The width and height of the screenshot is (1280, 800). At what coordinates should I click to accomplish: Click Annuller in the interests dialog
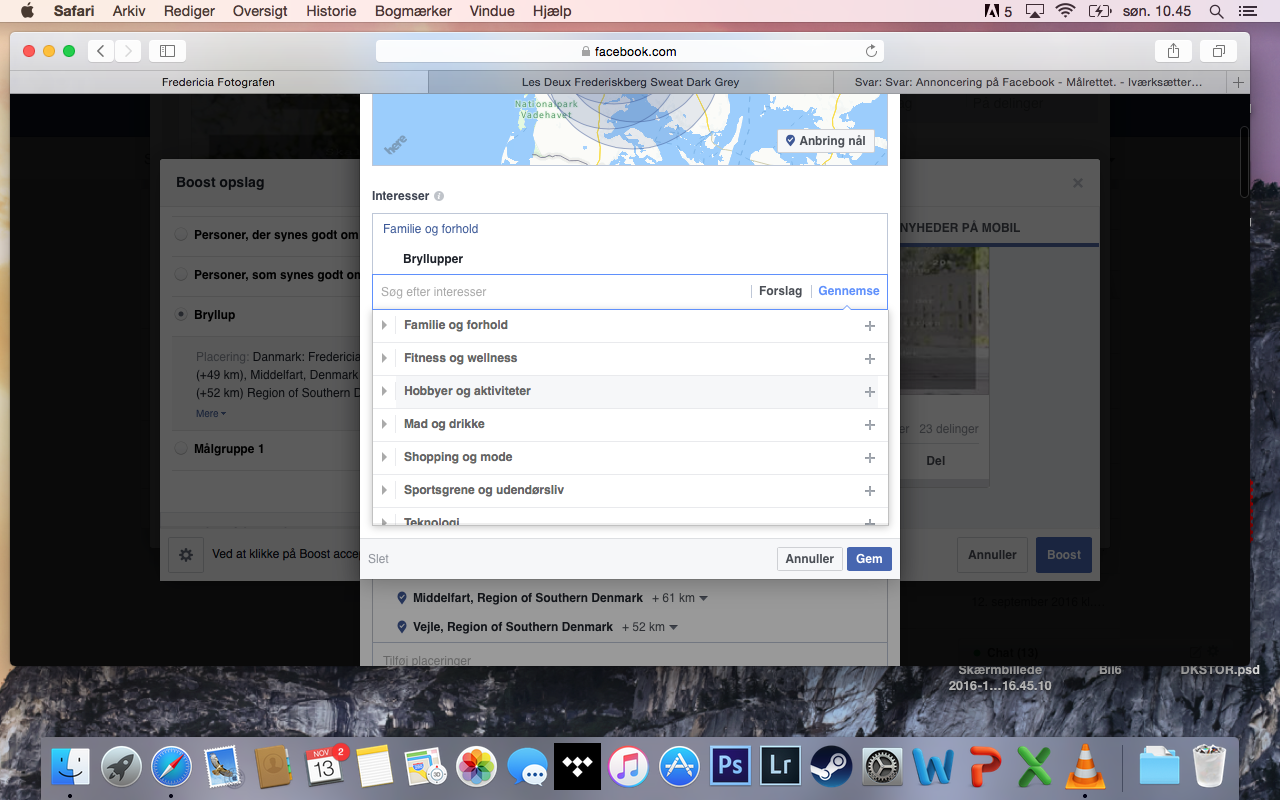[x=810, y=559]
